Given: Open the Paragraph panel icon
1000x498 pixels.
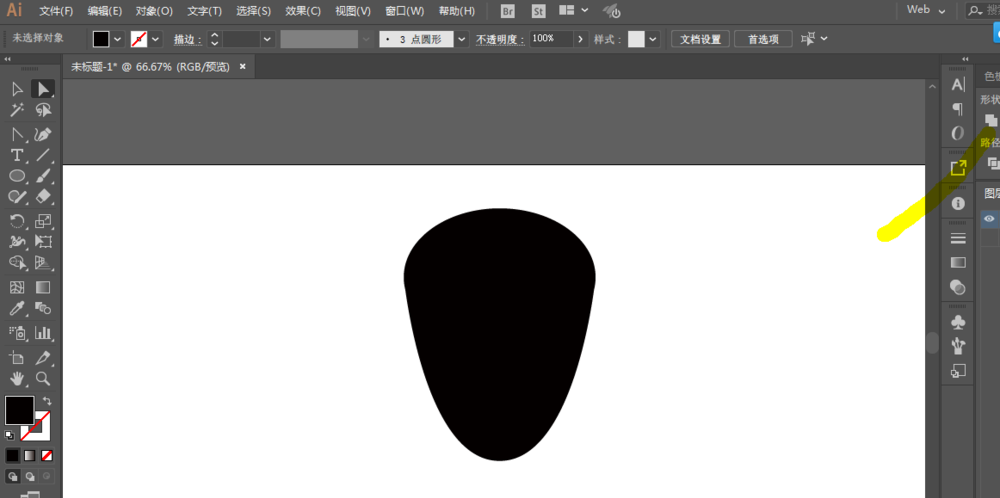Looking at the screenshot, I should pyautogui.click(x=958, y=109).
